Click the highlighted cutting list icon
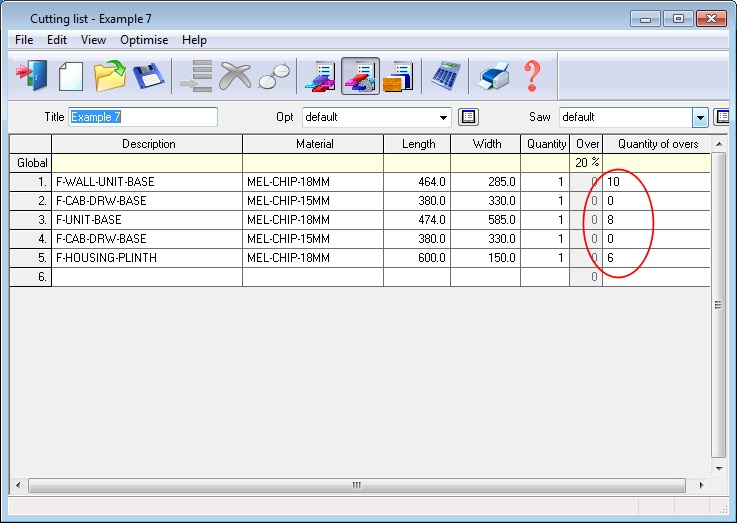Image resolution: width=737 pixels, height=523 pixels. 360,76
